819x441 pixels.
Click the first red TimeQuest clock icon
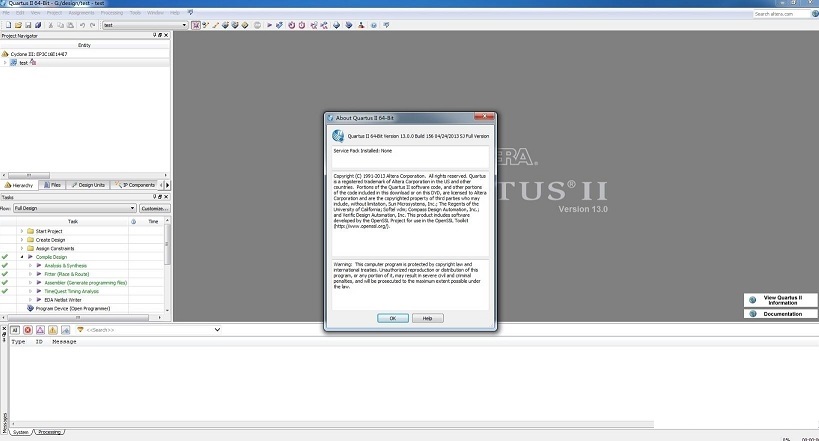[x=291, y=25]
